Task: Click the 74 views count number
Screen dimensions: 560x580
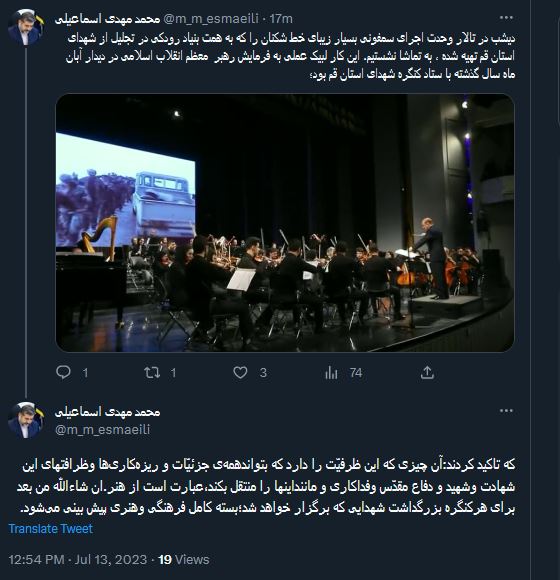Action: click(356, 373)
